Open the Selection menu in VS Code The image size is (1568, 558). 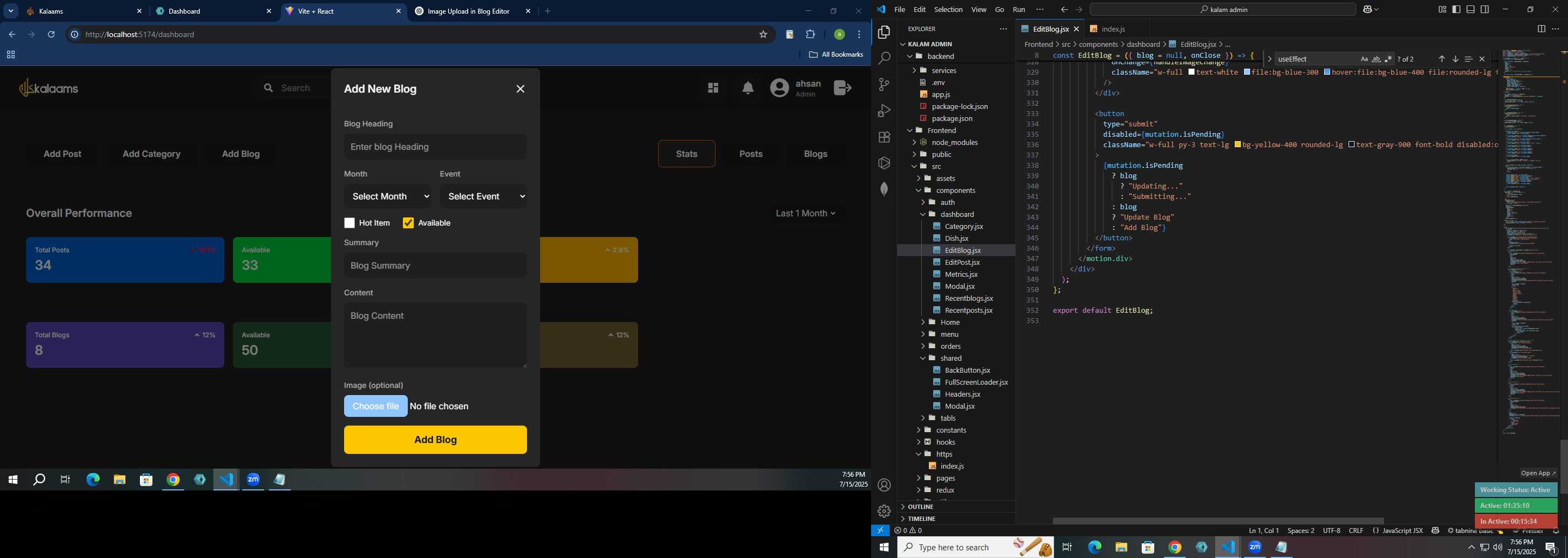pyautogui.click(x=948, y=10)
